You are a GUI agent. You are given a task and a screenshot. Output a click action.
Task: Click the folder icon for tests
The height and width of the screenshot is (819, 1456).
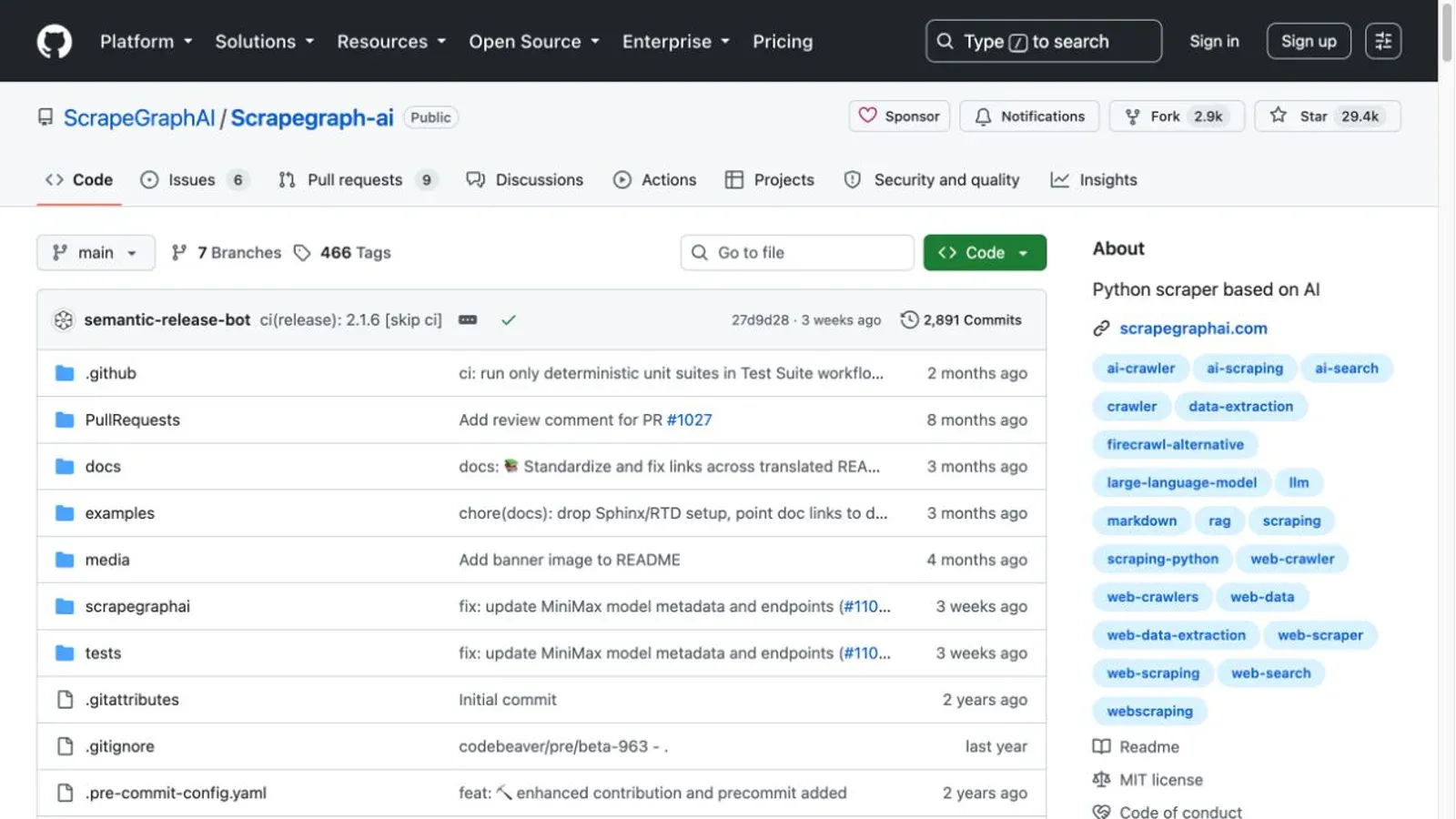coord(65,652)
